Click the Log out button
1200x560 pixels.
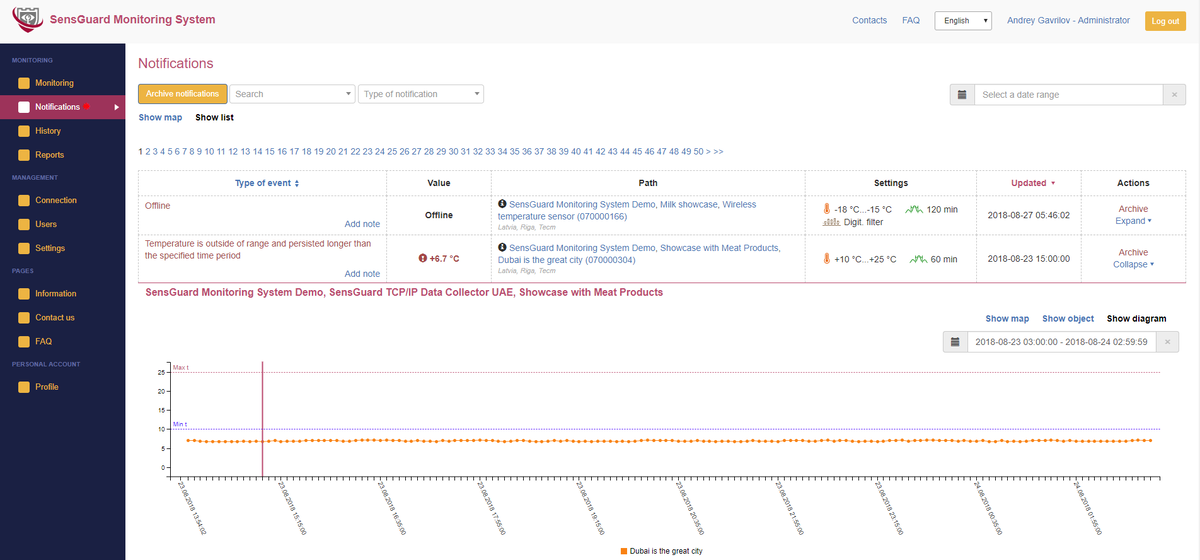pyautogui.click(x=1165, y=21)
